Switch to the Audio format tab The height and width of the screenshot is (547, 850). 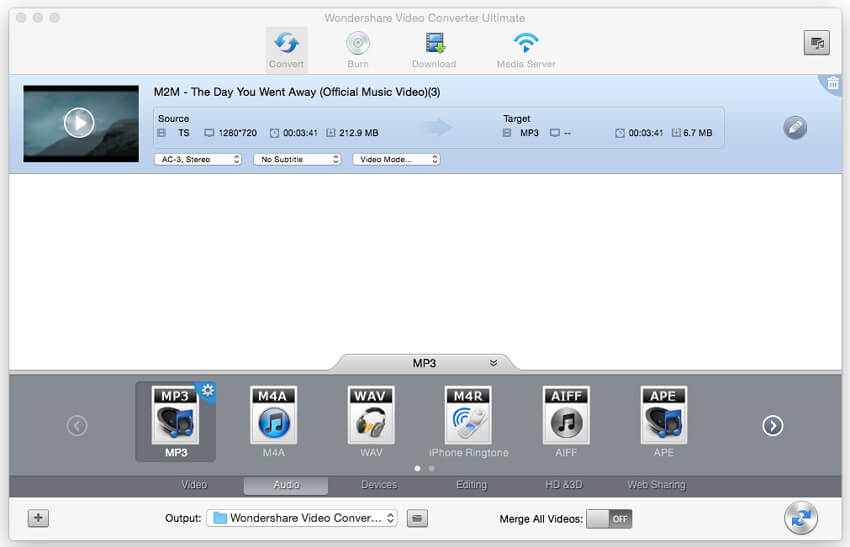point(286,485)
